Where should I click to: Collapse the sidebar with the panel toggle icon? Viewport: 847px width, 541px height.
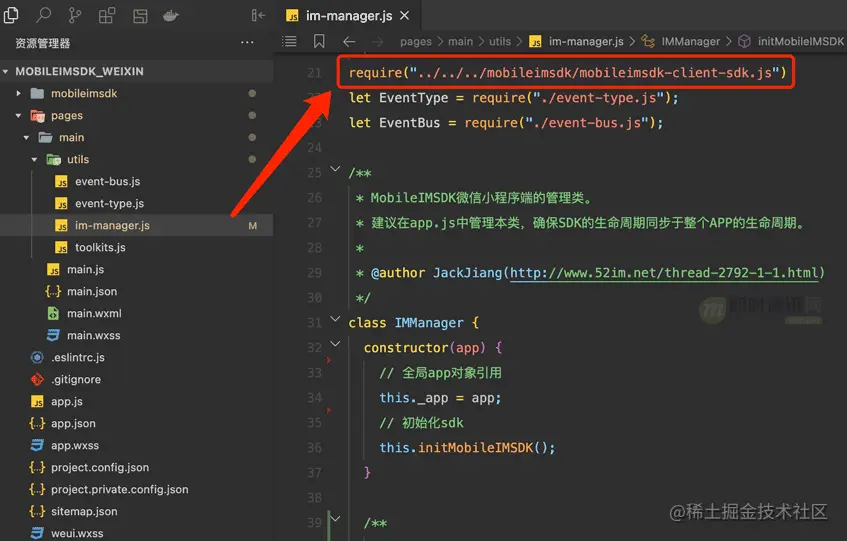pyautogui.click(x=258, y=15)
